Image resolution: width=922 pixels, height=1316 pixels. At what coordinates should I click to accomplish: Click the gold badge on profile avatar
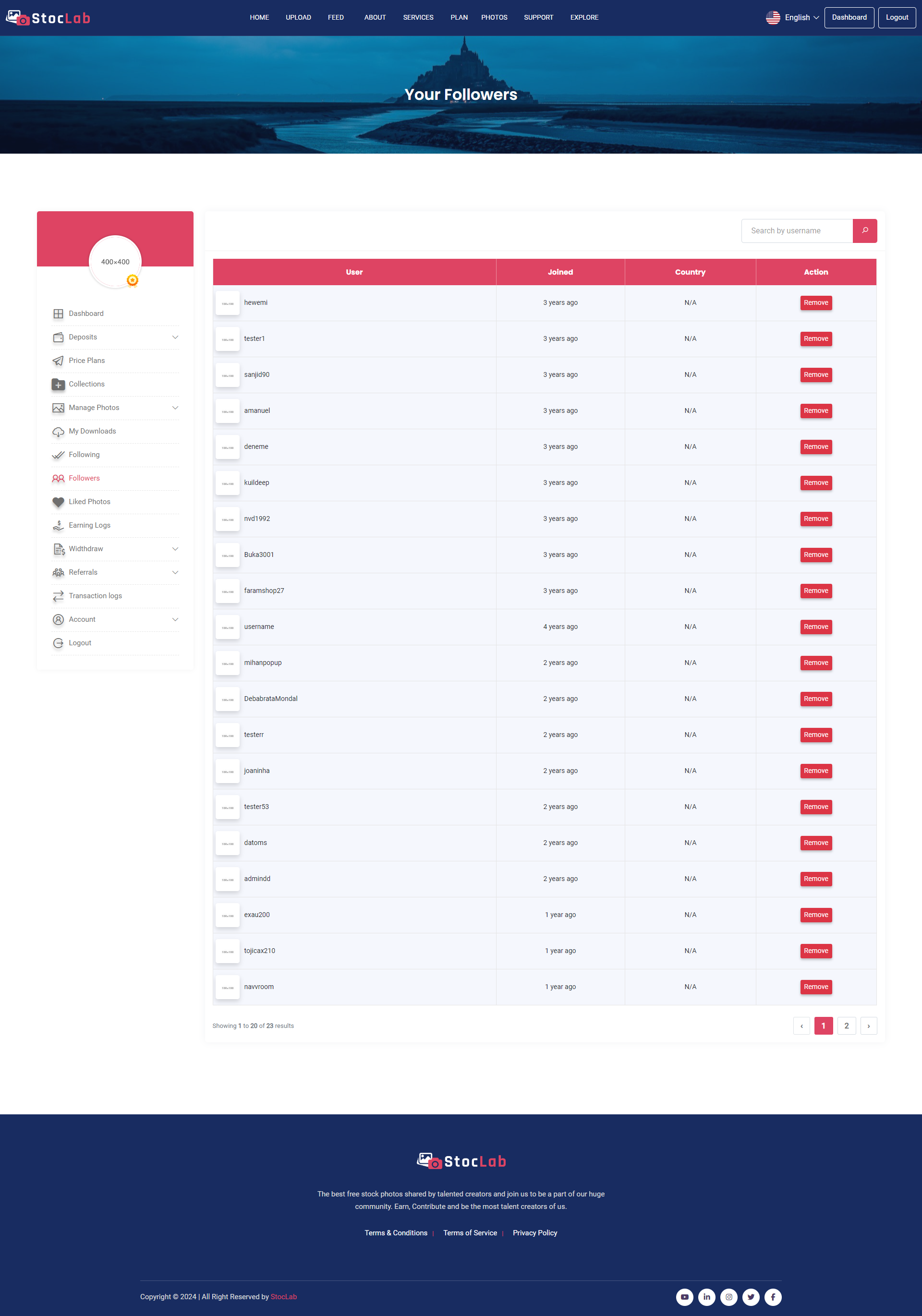point(133,280)
